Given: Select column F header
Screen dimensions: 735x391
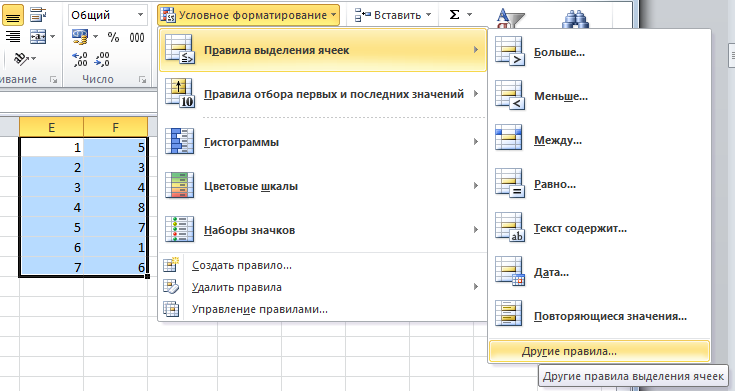Looking at the screenshot, I should point(115,127).
